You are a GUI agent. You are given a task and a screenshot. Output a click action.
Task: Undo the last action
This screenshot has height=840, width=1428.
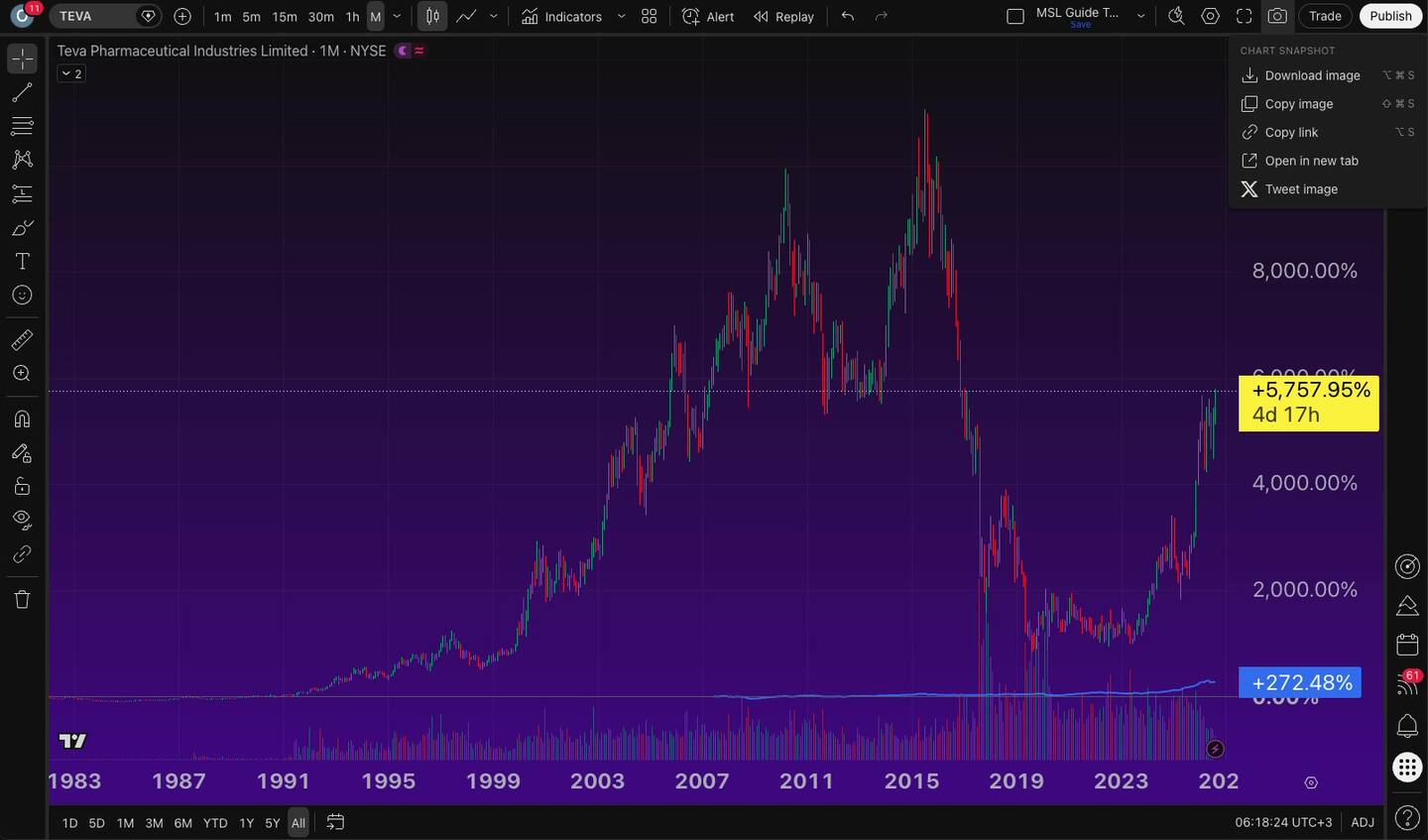[848, 16]
